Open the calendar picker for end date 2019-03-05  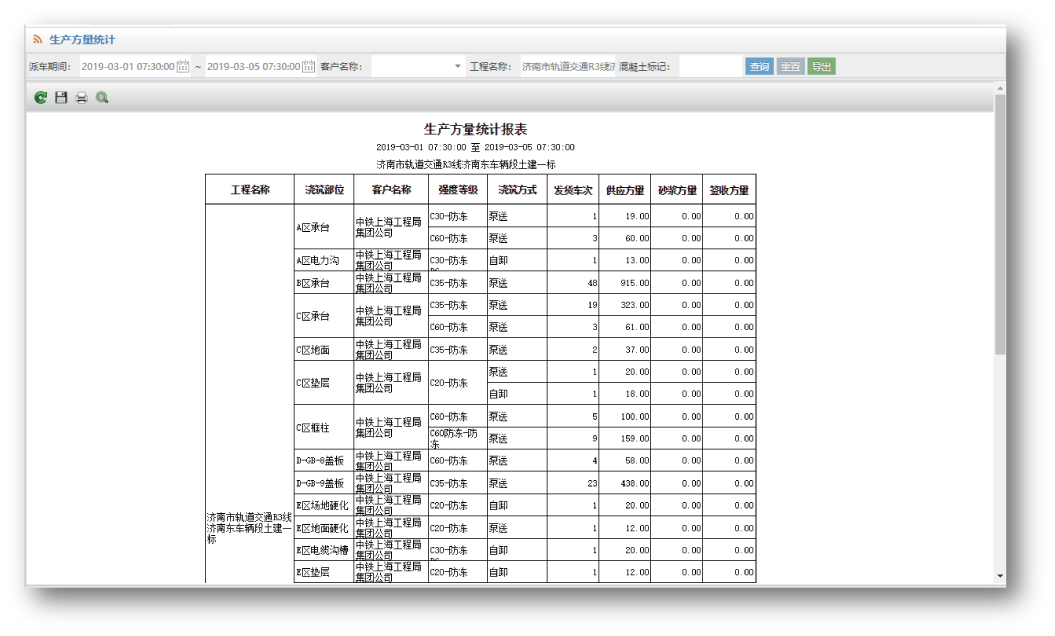click(x=305, y=64)
